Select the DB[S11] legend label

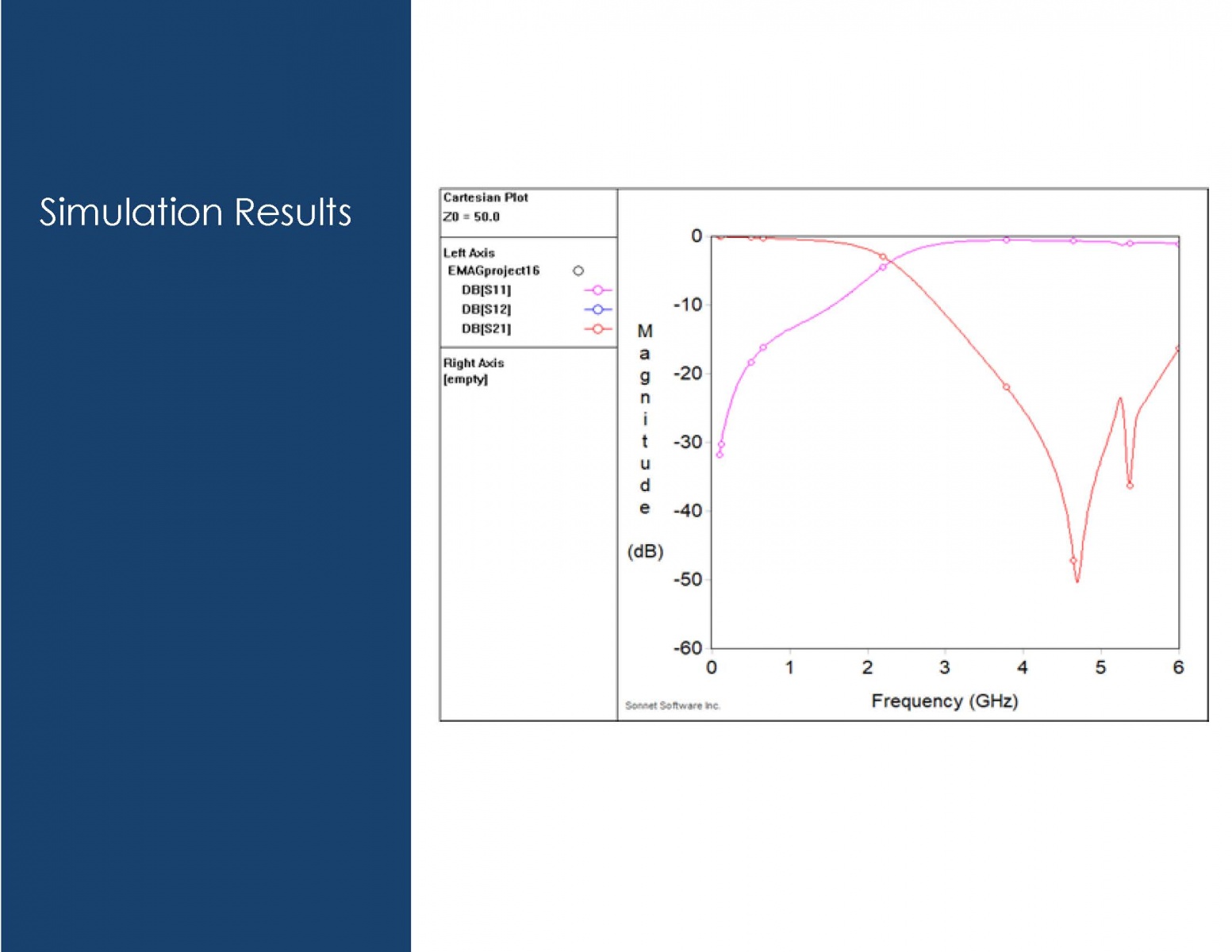click(486, 290)
